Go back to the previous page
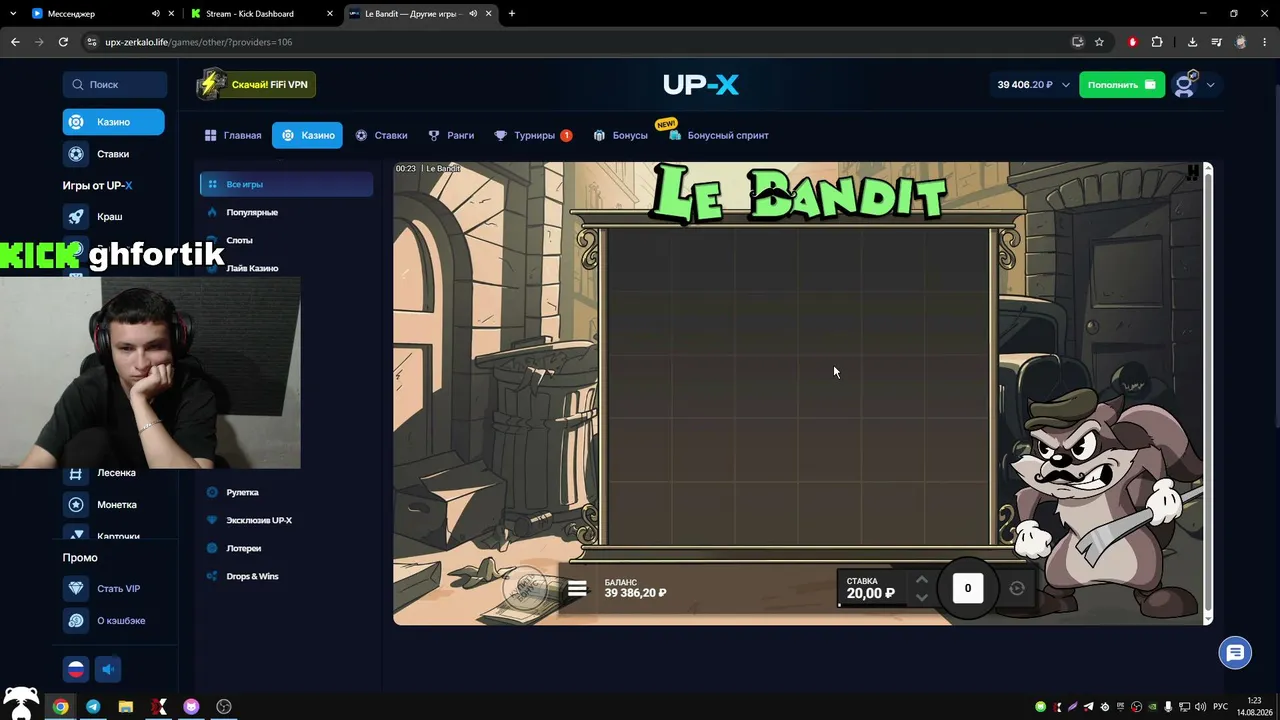The height and width of the screenshot is (720, 1280). click(x=15, y=42)
